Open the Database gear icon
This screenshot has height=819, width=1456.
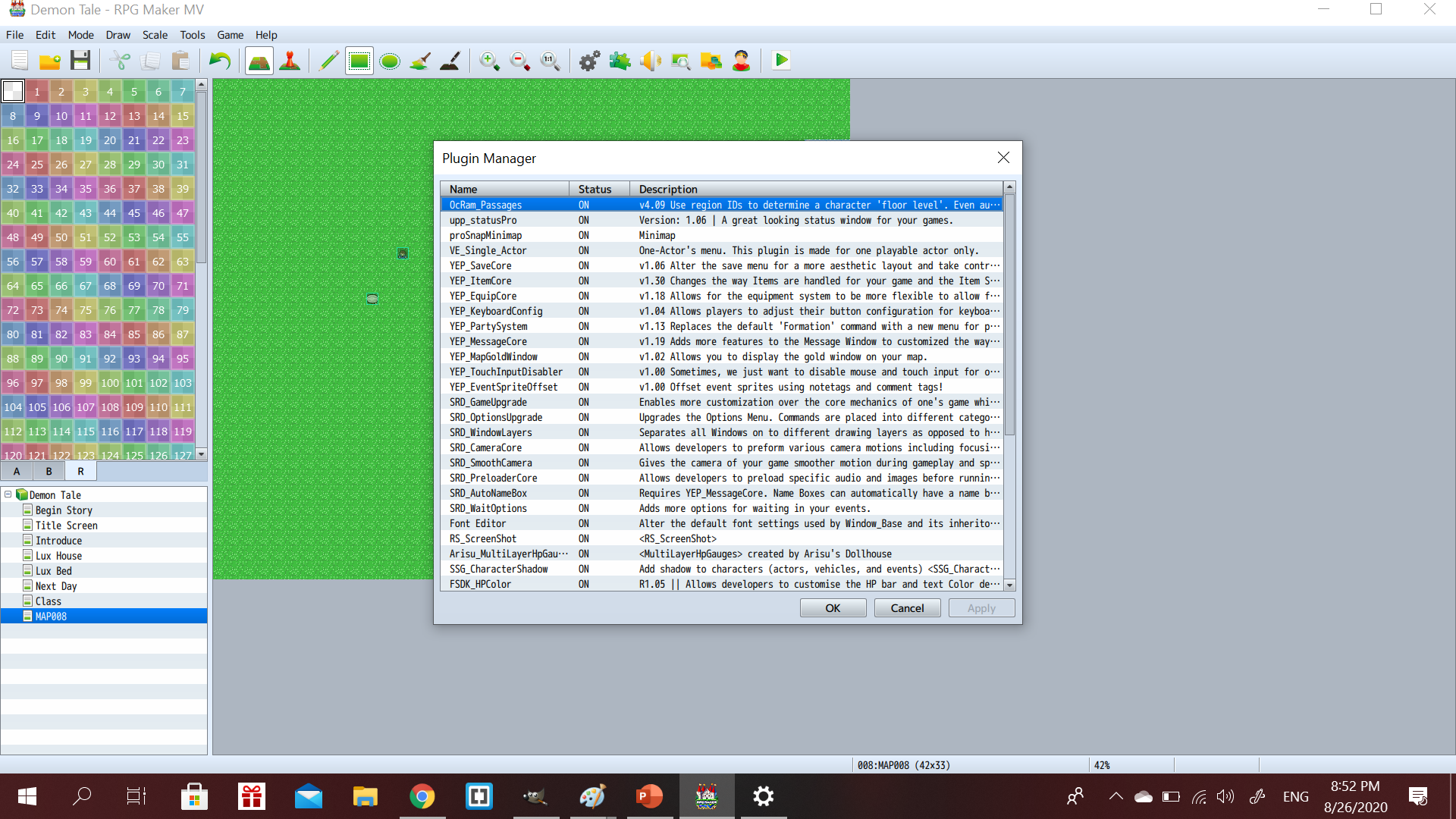tap(590, 61)
